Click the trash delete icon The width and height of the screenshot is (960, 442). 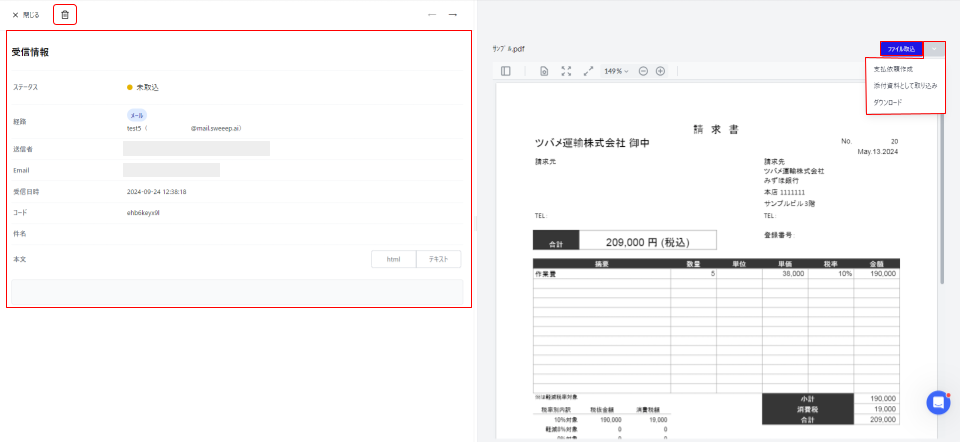coord(65,15)
